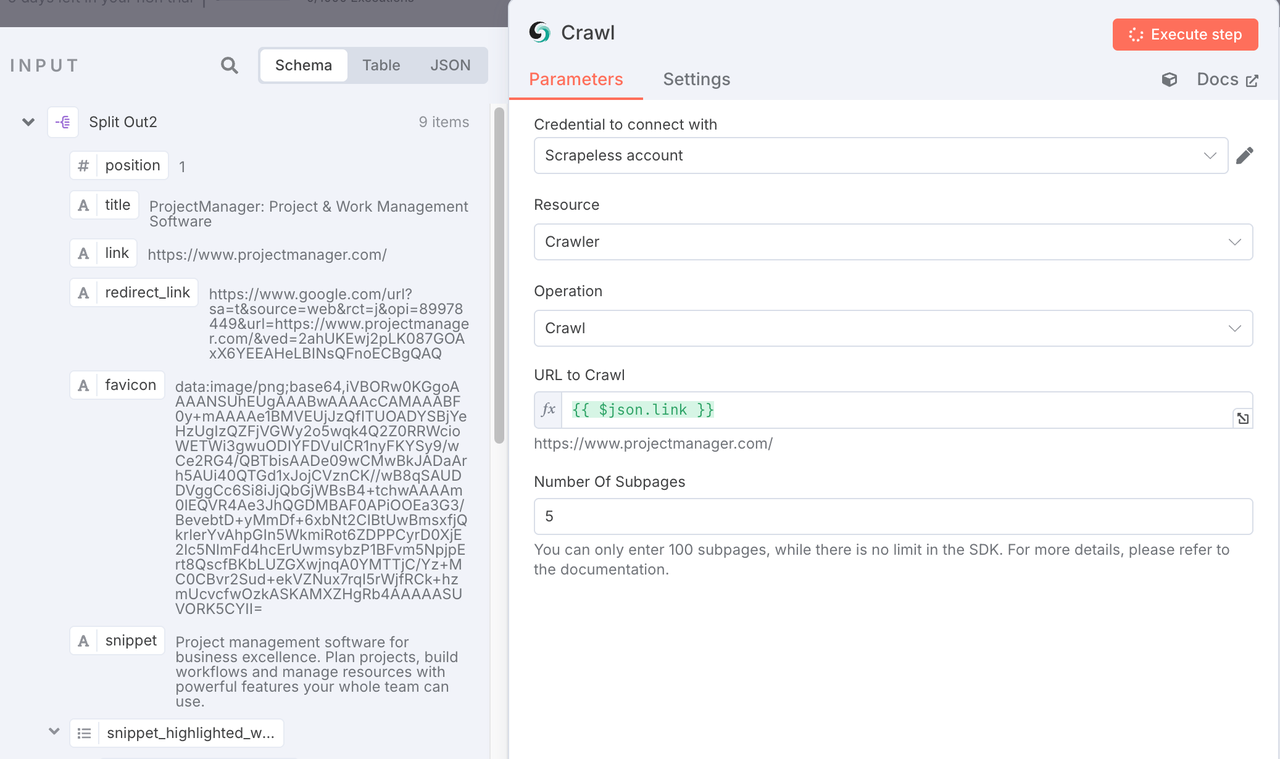Click the Number Of Subpages input field
The width and height of the screenshot is (1280, 759).
pos(893,516)
